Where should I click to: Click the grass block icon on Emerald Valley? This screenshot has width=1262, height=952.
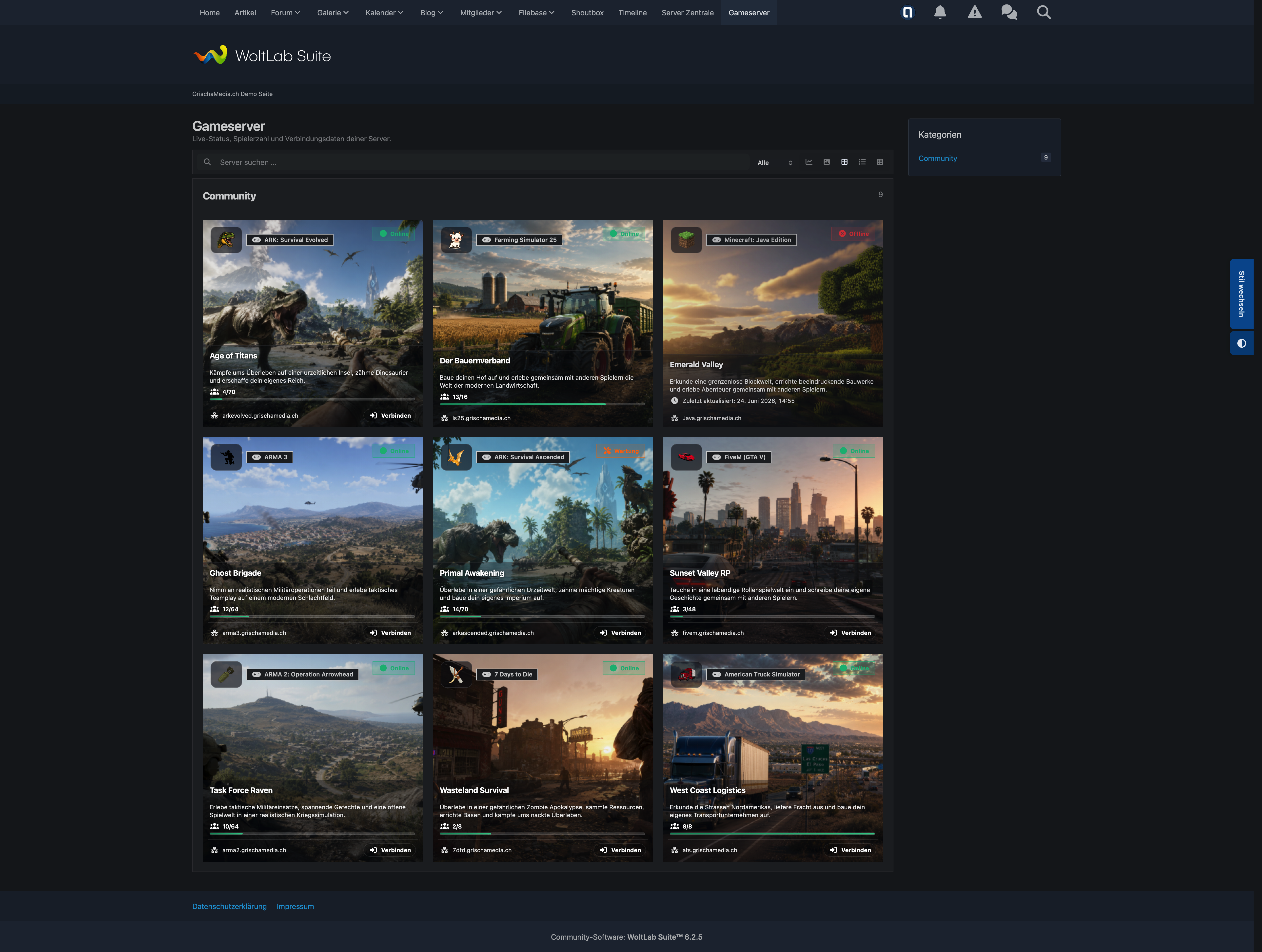pos(686,240)
